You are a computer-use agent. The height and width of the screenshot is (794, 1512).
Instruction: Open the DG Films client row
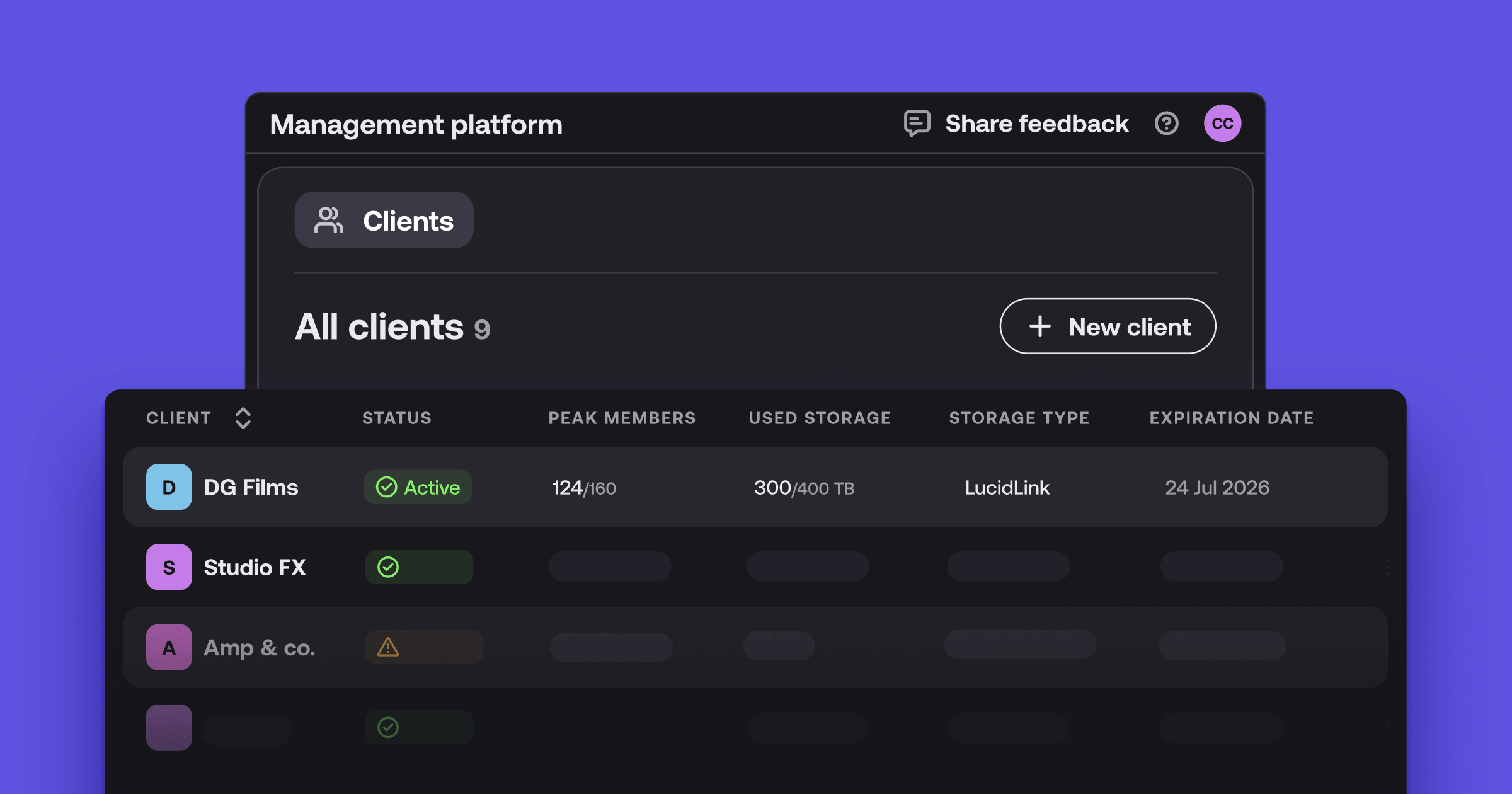755,487
